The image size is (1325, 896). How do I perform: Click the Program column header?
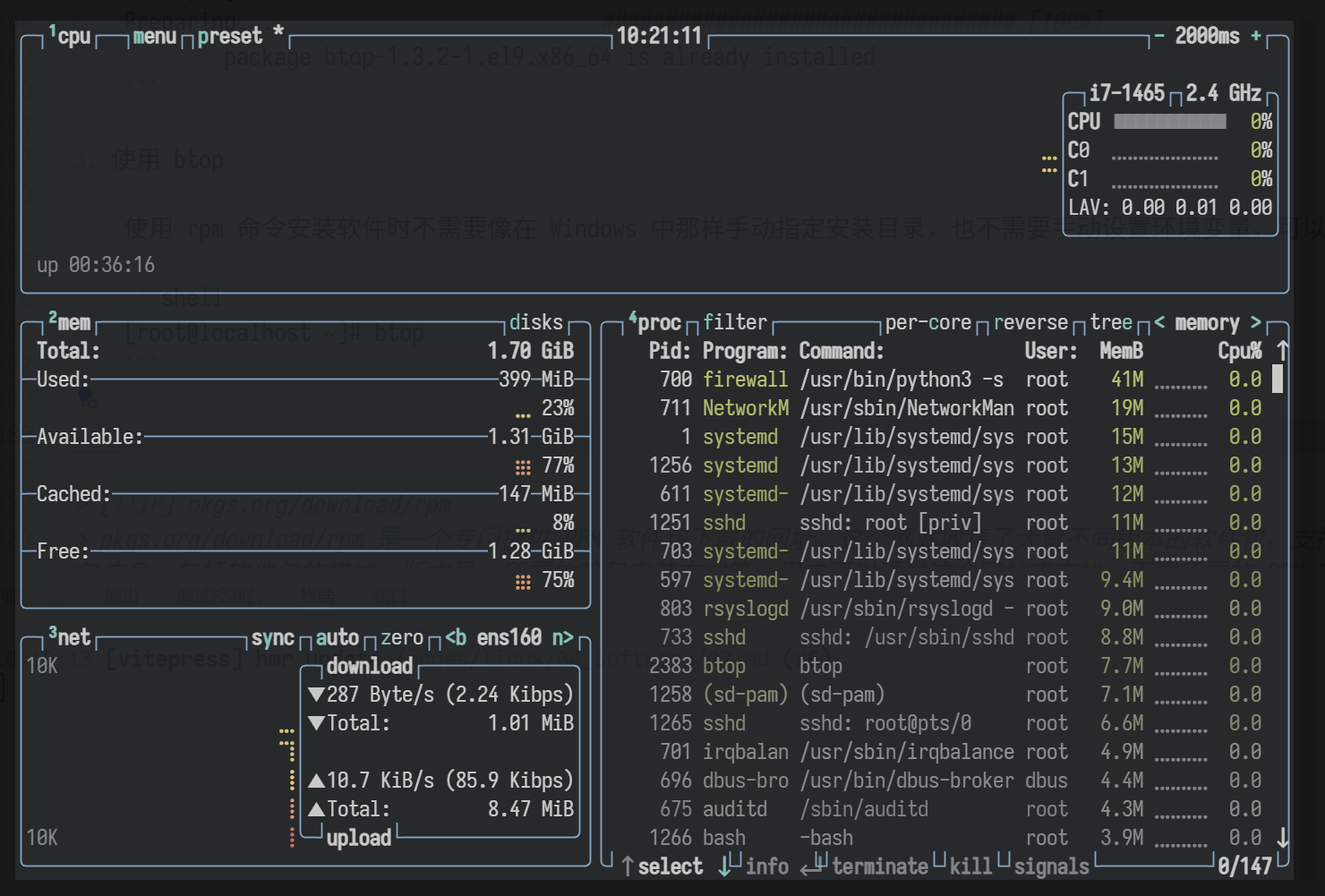(x=746, y=351)
